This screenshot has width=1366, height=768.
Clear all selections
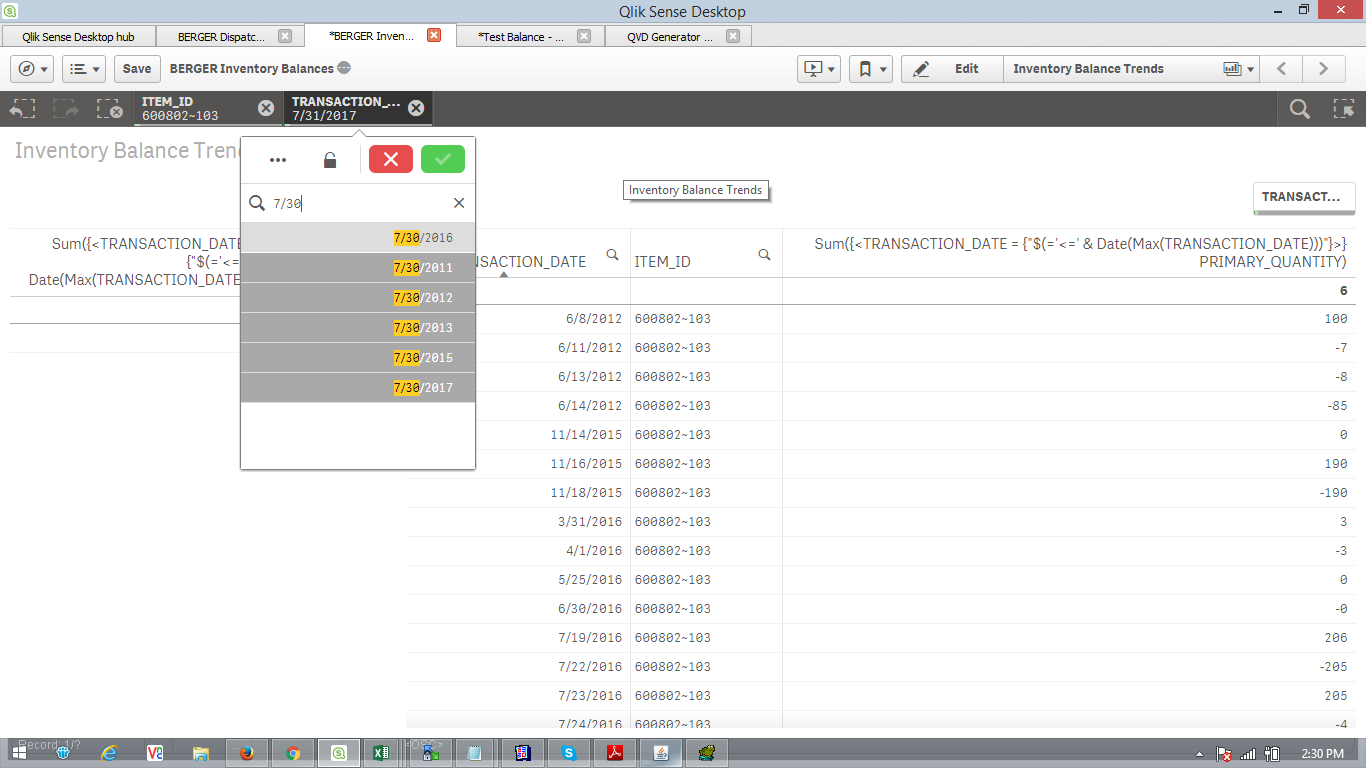(x=110, y=109)
